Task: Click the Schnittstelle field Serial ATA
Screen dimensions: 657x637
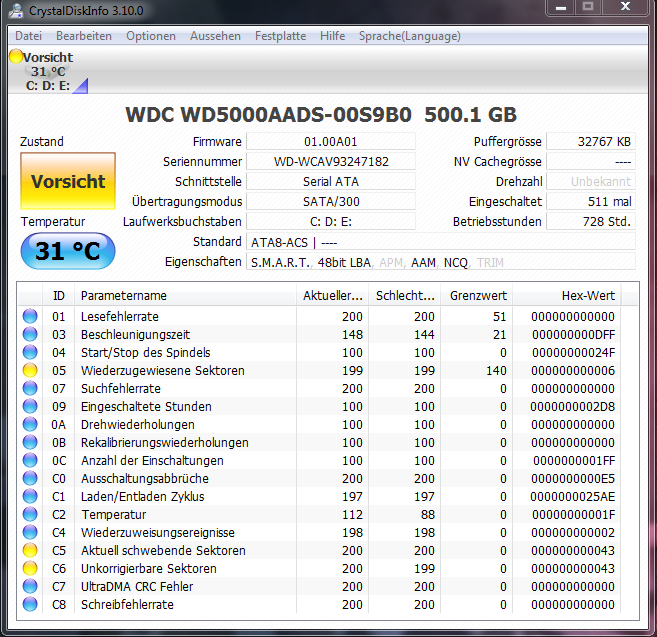Action: (331, 181)
